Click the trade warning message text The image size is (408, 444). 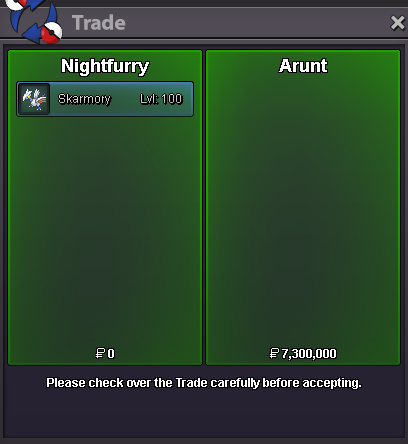tap(204, 383)
